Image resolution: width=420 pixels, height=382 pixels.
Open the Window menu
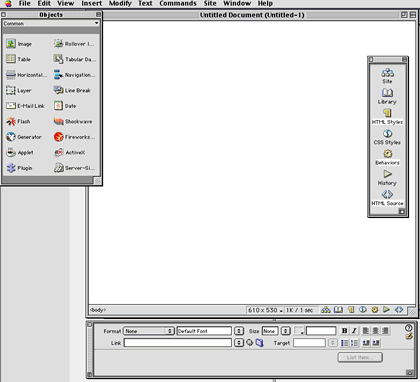pos(237,3)
